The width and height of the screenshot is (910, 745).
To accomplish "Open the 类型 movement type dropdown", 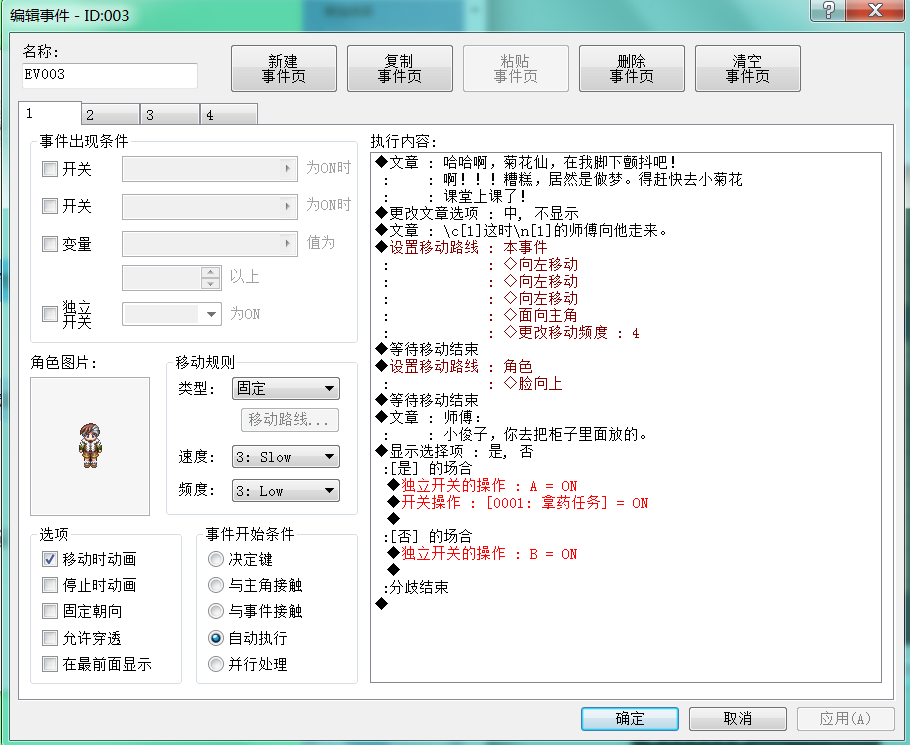I will coord(286,388).
